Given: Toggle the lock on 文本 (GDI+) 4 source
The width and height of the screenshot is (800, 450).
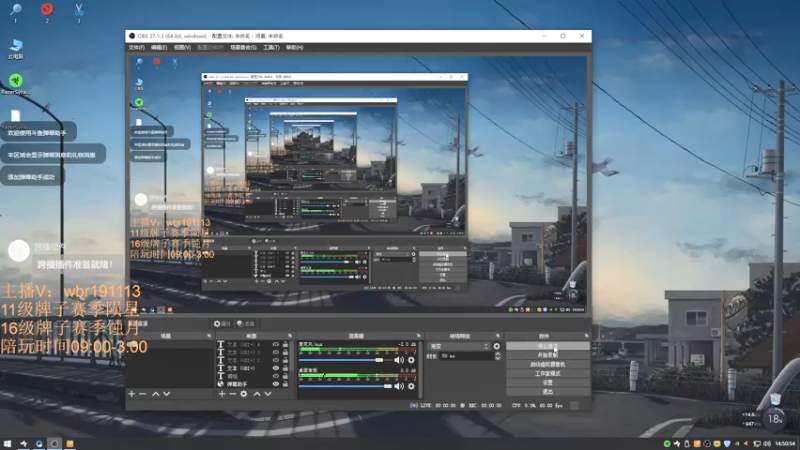Looking at the screenshot, I should [x=285, y=344].
